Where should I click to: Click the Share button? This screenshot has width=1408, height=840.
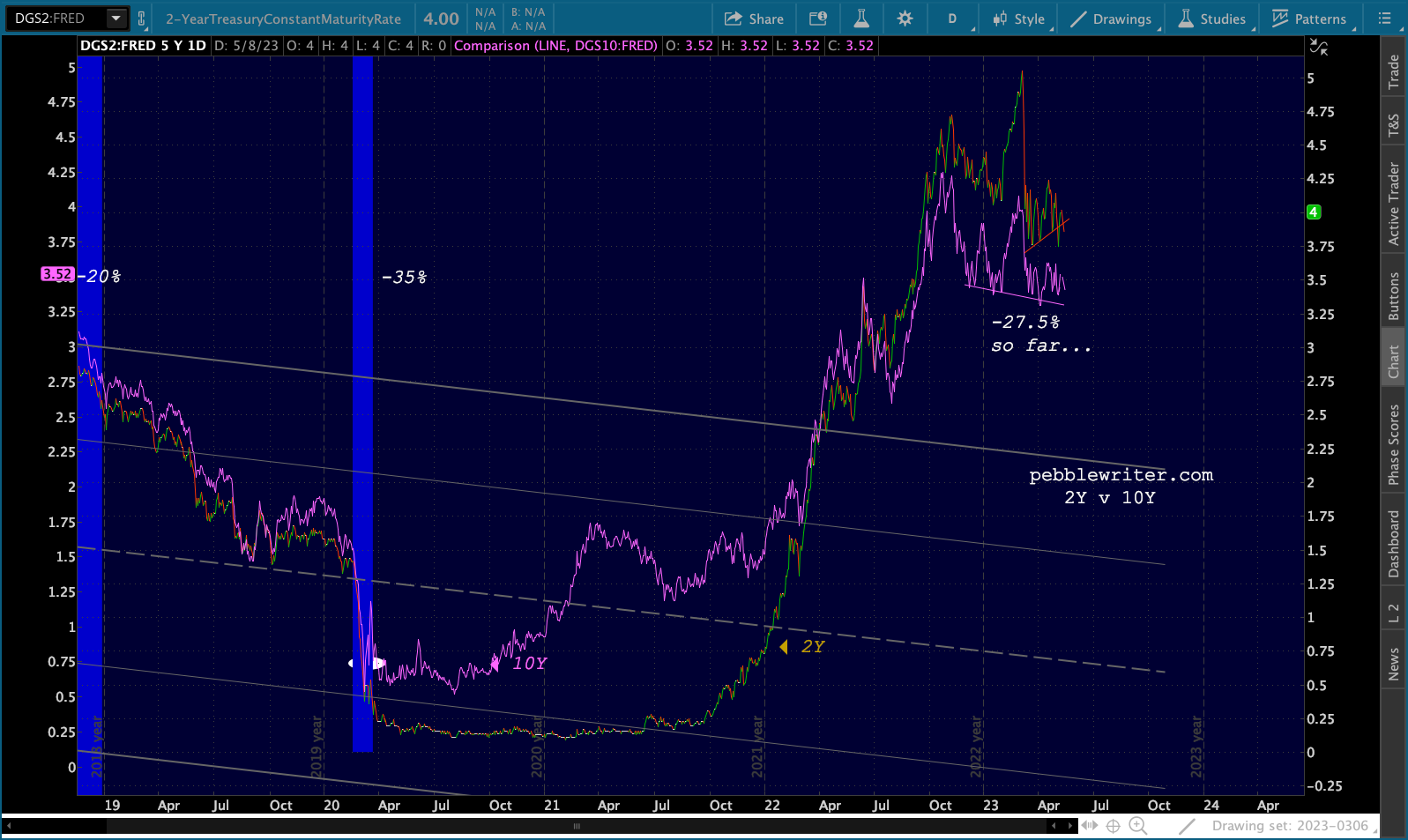[x=754, y=19]
